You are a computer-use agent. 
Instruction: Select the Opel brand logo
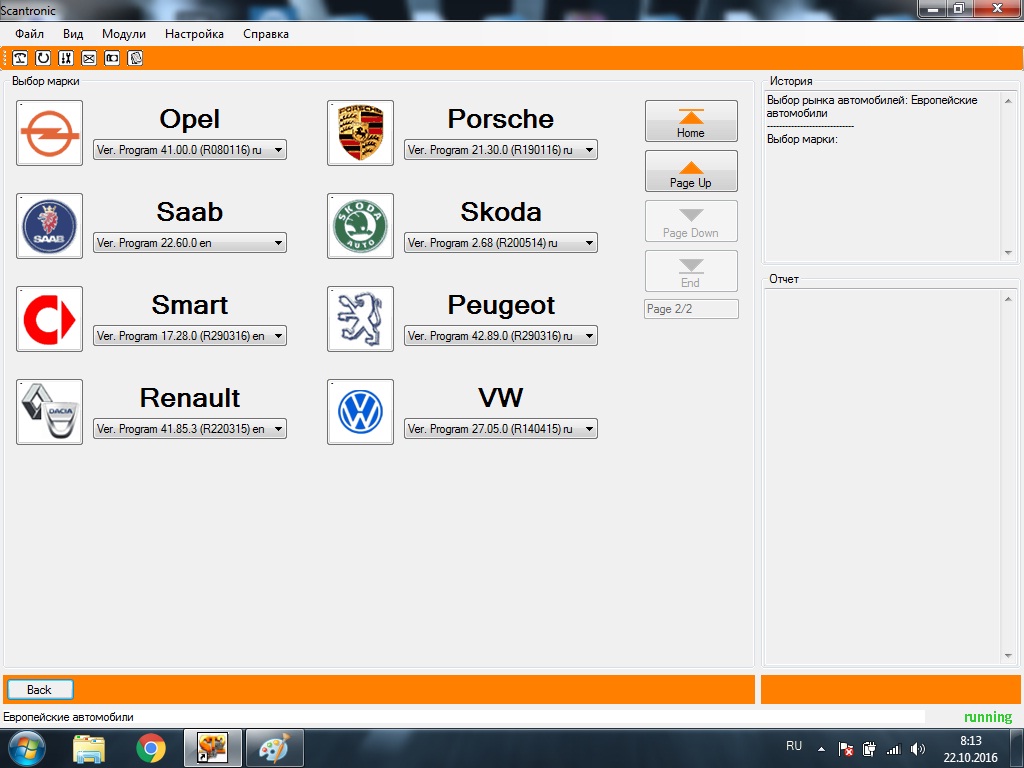click(x=50, y=133)
